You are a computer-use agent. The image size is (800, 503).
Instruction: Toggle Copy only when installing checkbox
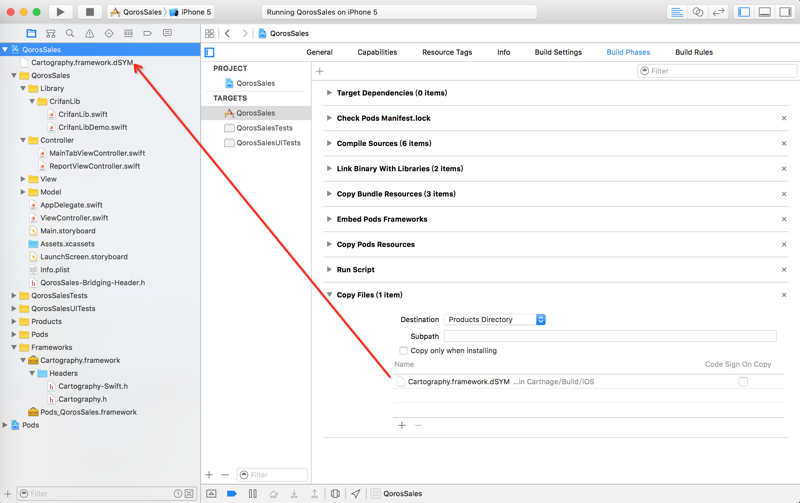pyautogui.click(x=404, y=350)
